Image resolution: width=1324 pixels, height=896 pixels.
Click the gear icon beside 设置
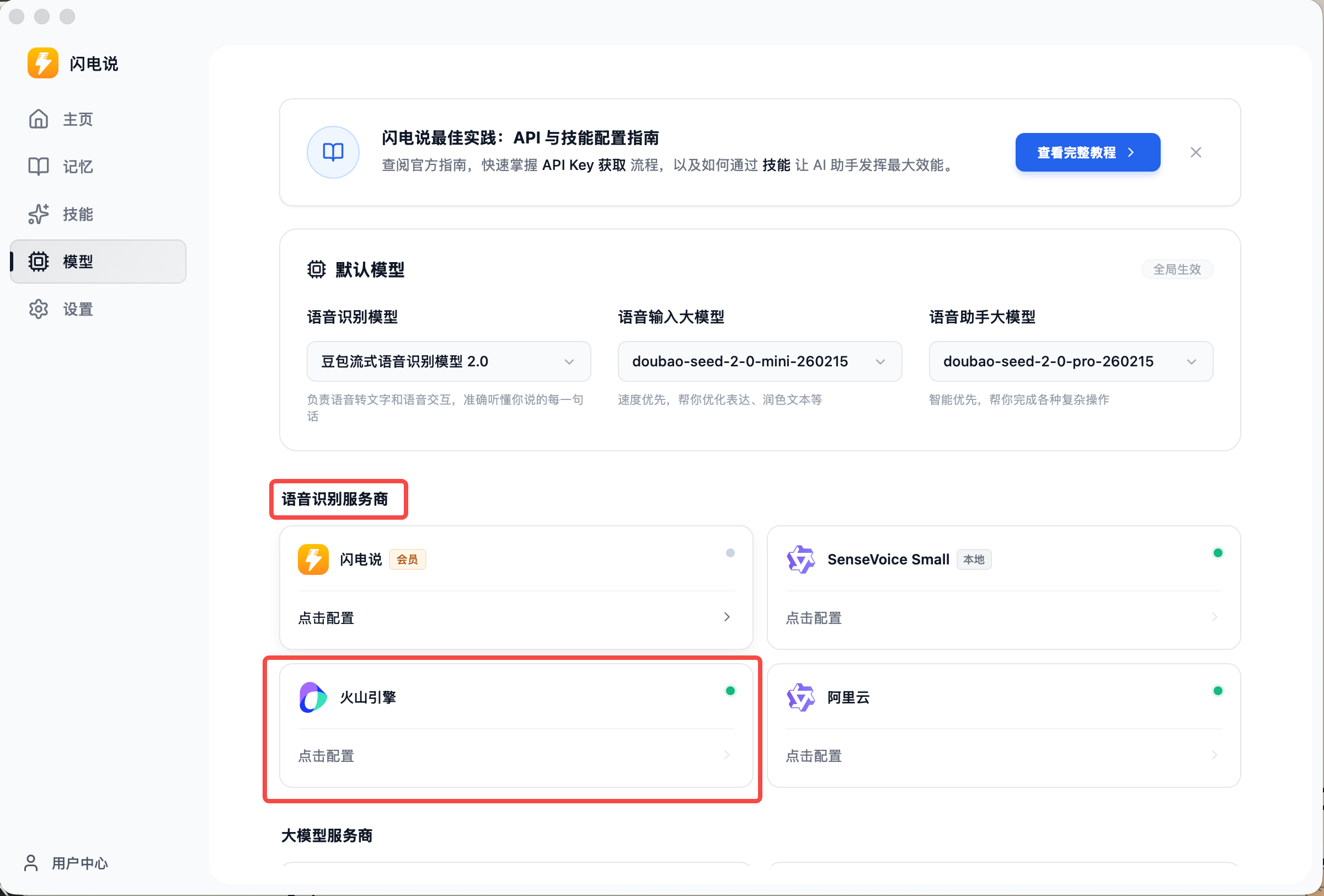[x=39, y=310]
